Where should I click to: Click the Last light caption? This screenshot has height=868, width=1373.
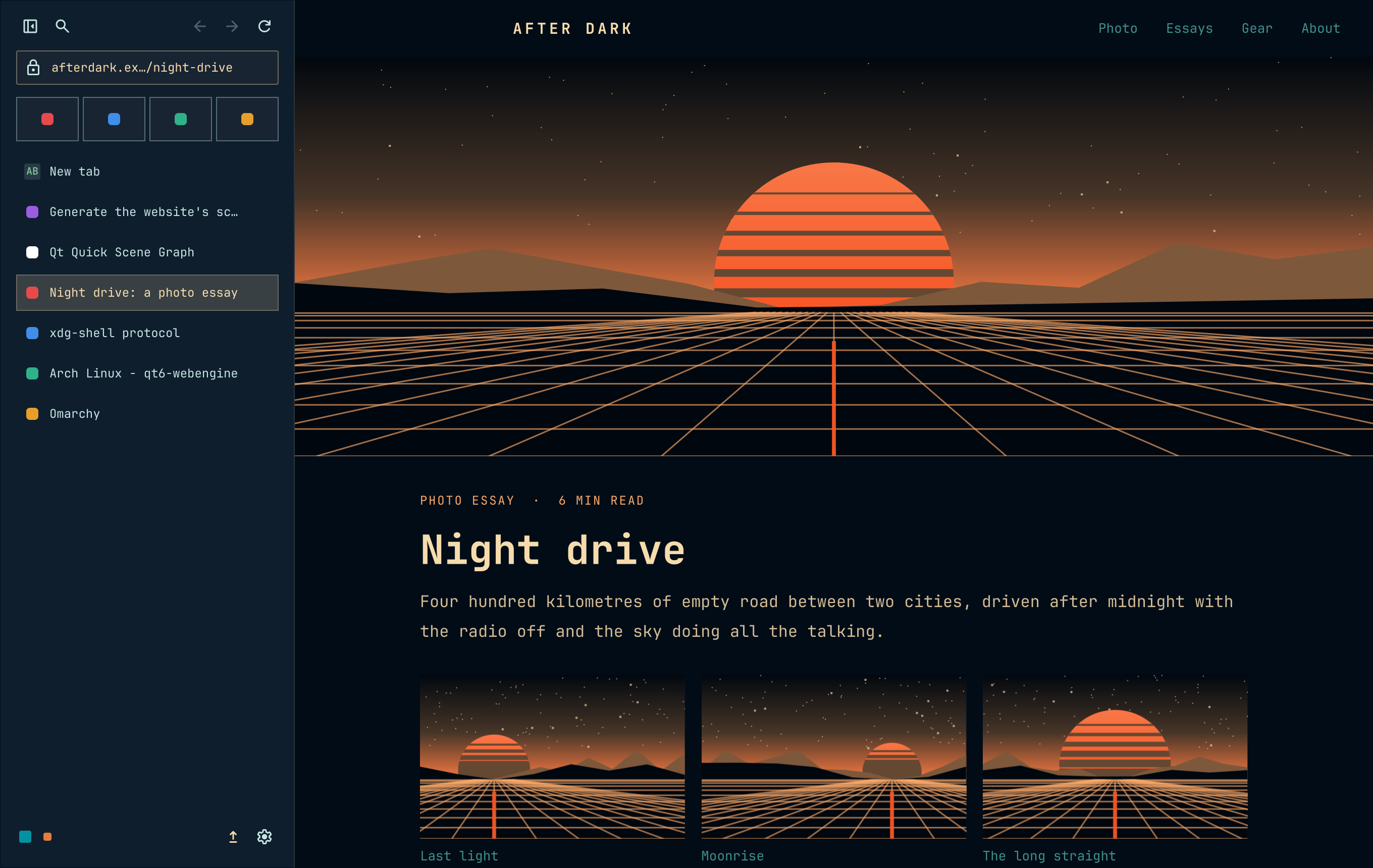459,856
